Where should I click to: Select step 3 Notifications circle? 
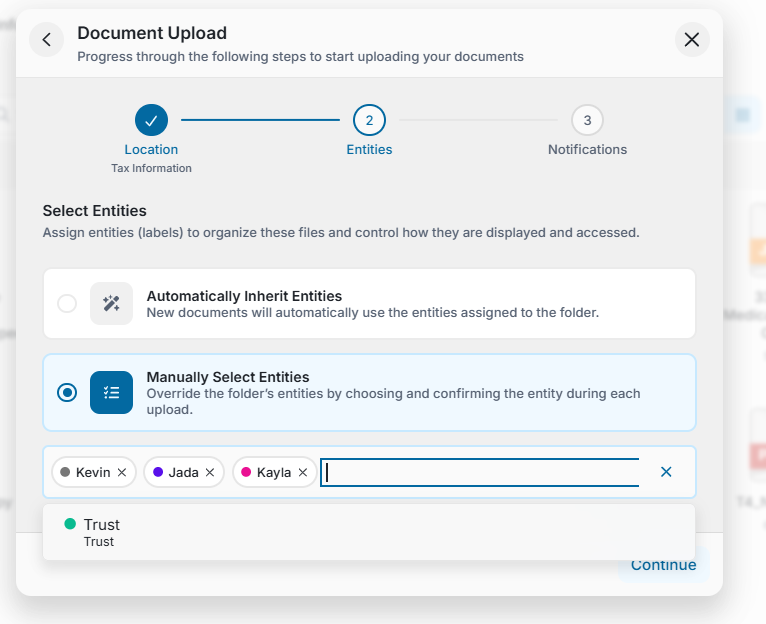(587, 120)
